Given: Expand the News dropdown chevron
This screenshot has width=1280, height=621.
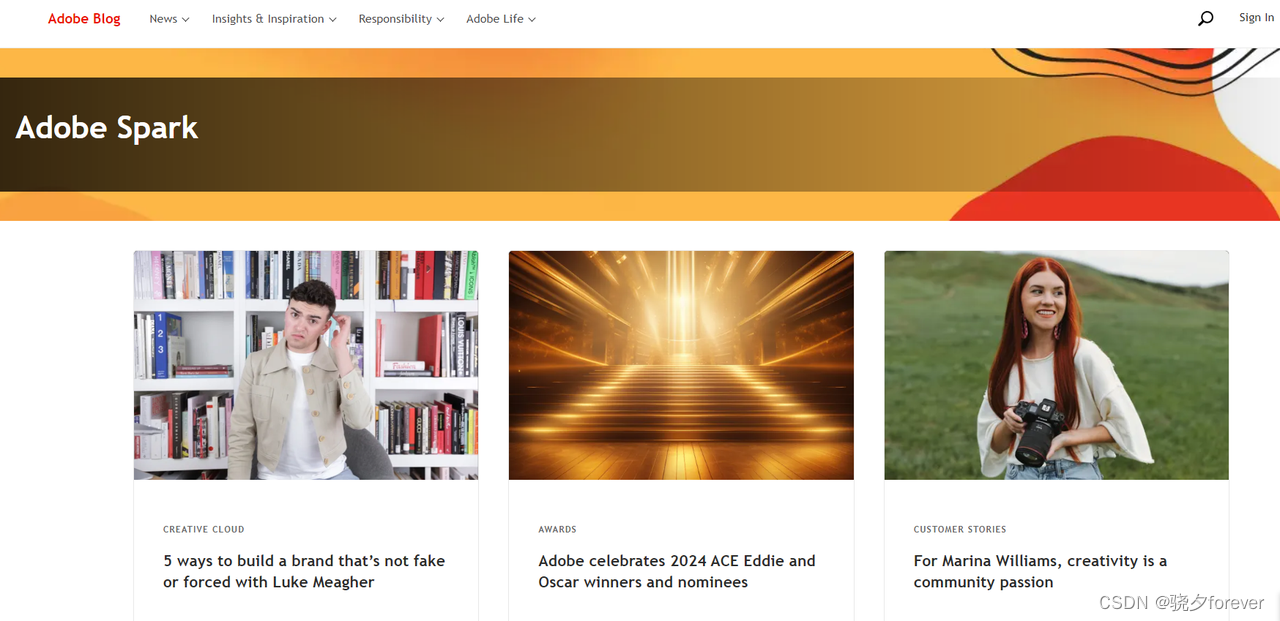Looking at the screenshot, I should [x=185, y=20].
